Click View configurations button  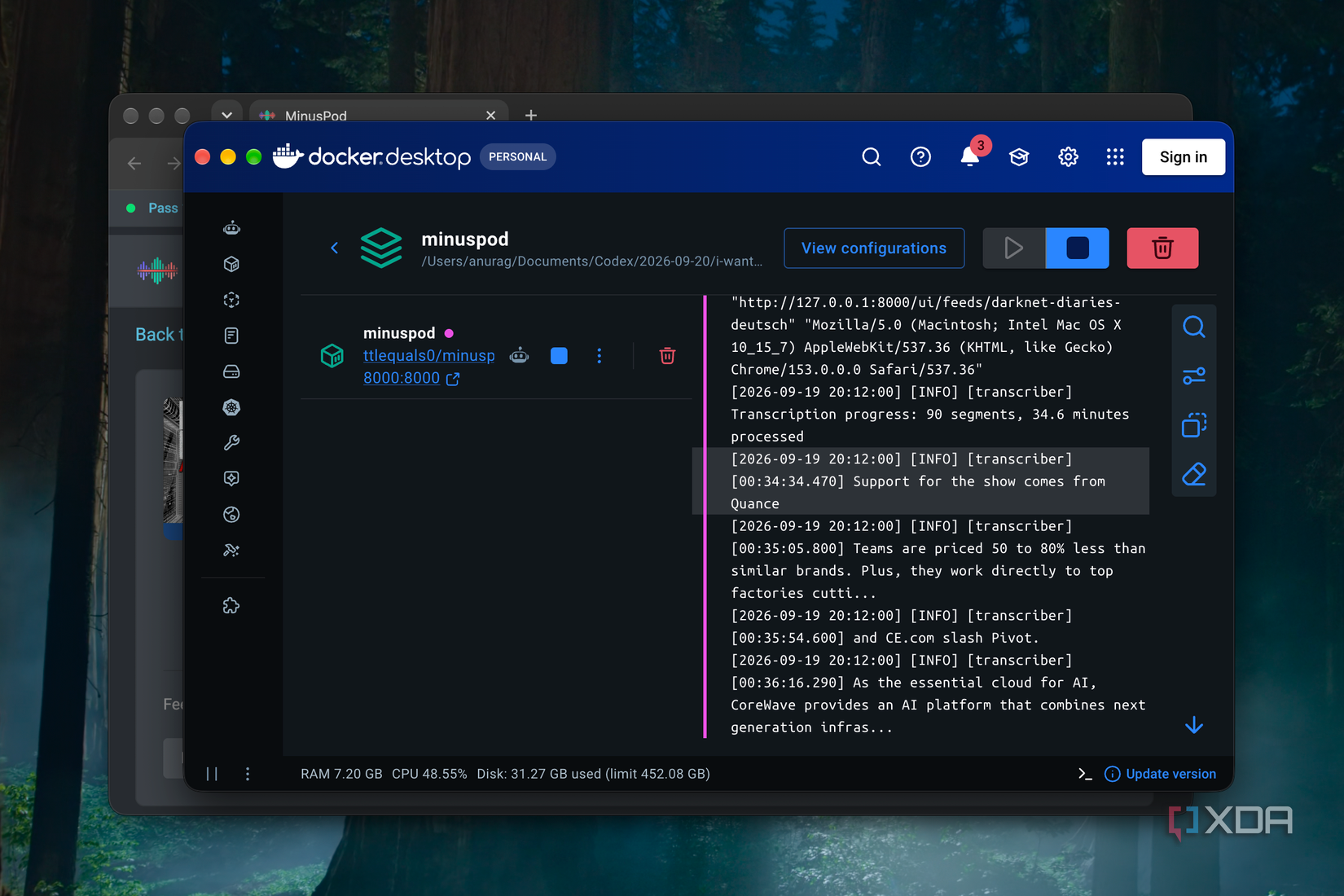[874, 248]
